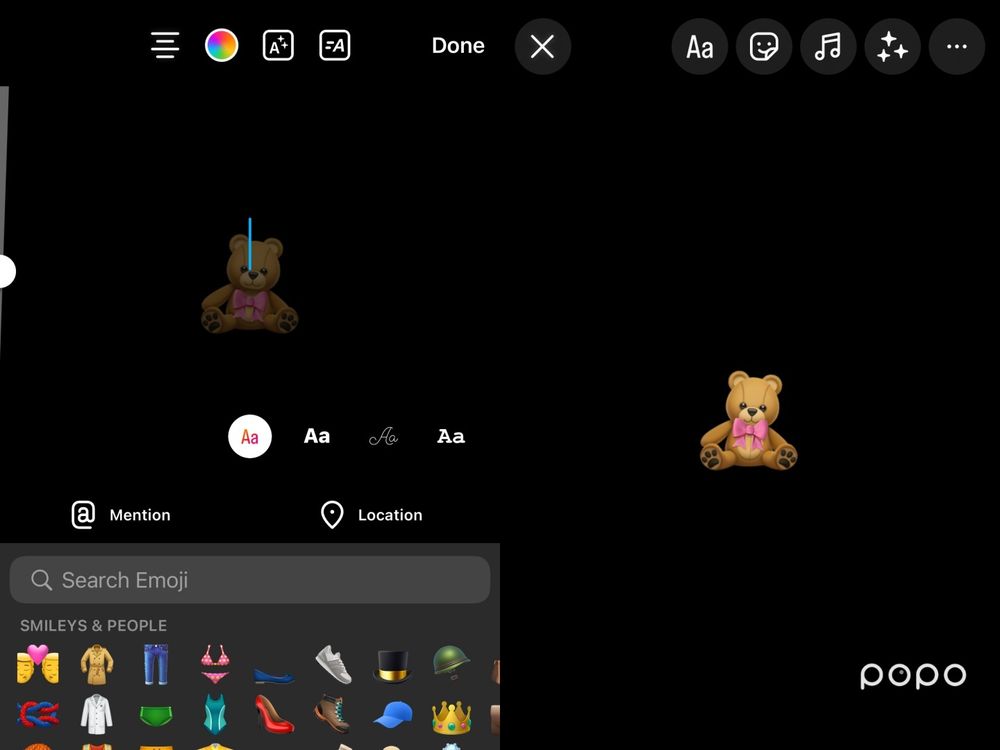Image resolution: width=1000 pixels, height=750 pixels.
Task: Insert the pink bikini emoji
Action: [215, 664]
